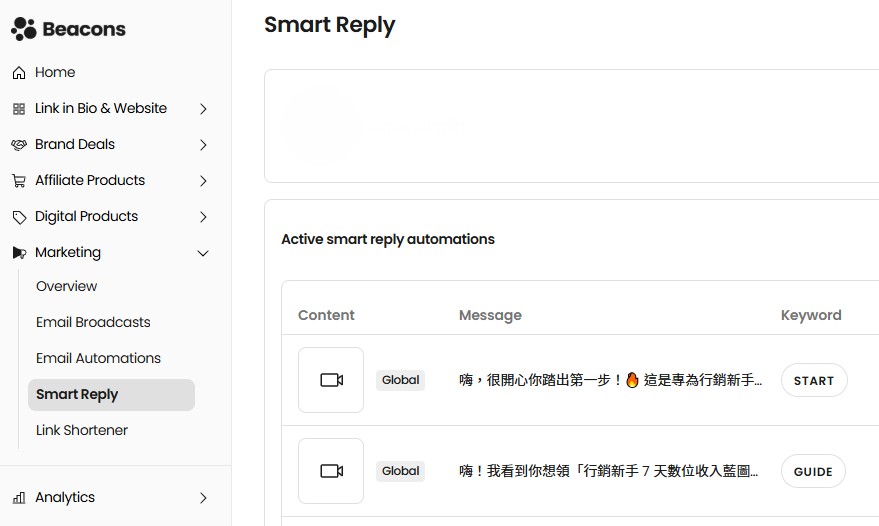The width and height of the screenshot is (879, 526).
Task: Open Link Shortener page
Action: [x=82, y=430]
